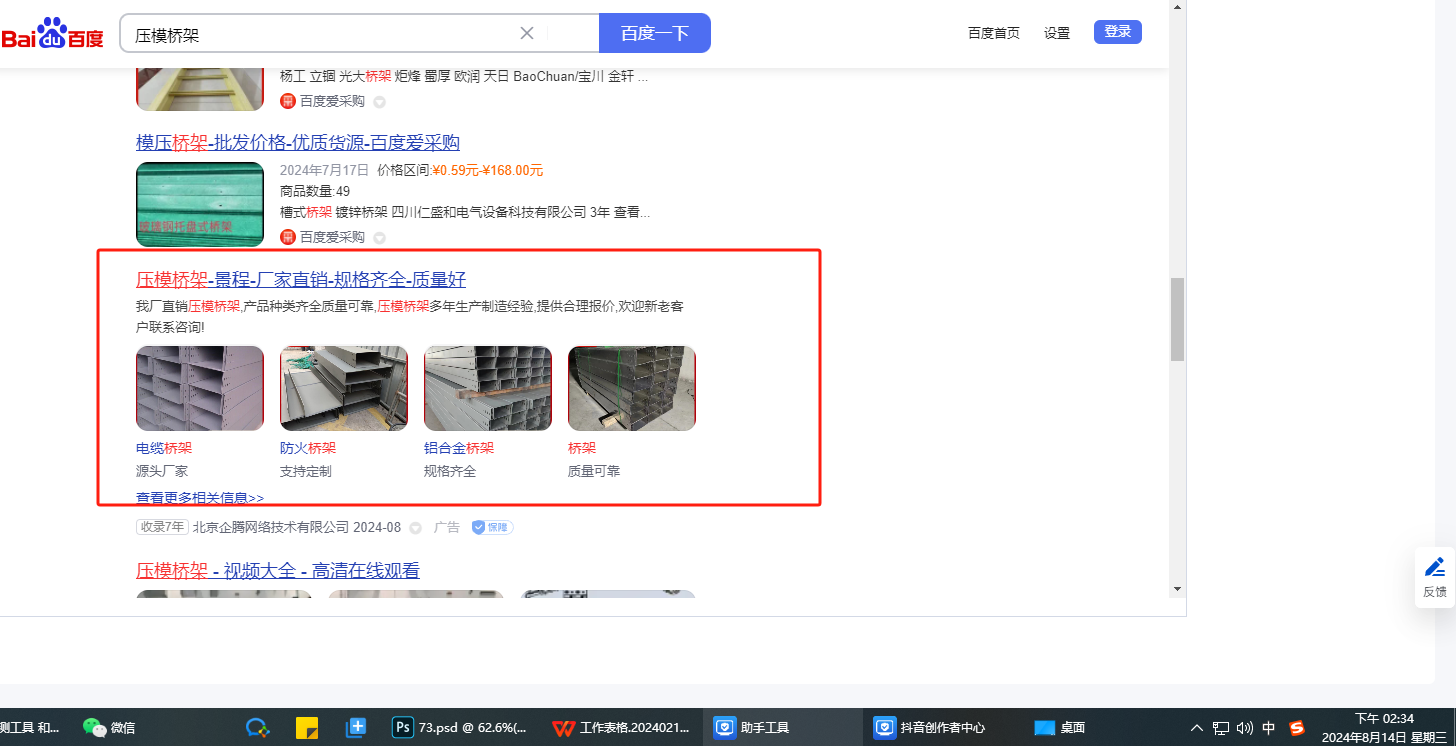This screenshot has height=746, width=1456.
Task: Open the green 玻璃钢托盘式桥架 product thumbnail
Action: [x=200, y=204]
